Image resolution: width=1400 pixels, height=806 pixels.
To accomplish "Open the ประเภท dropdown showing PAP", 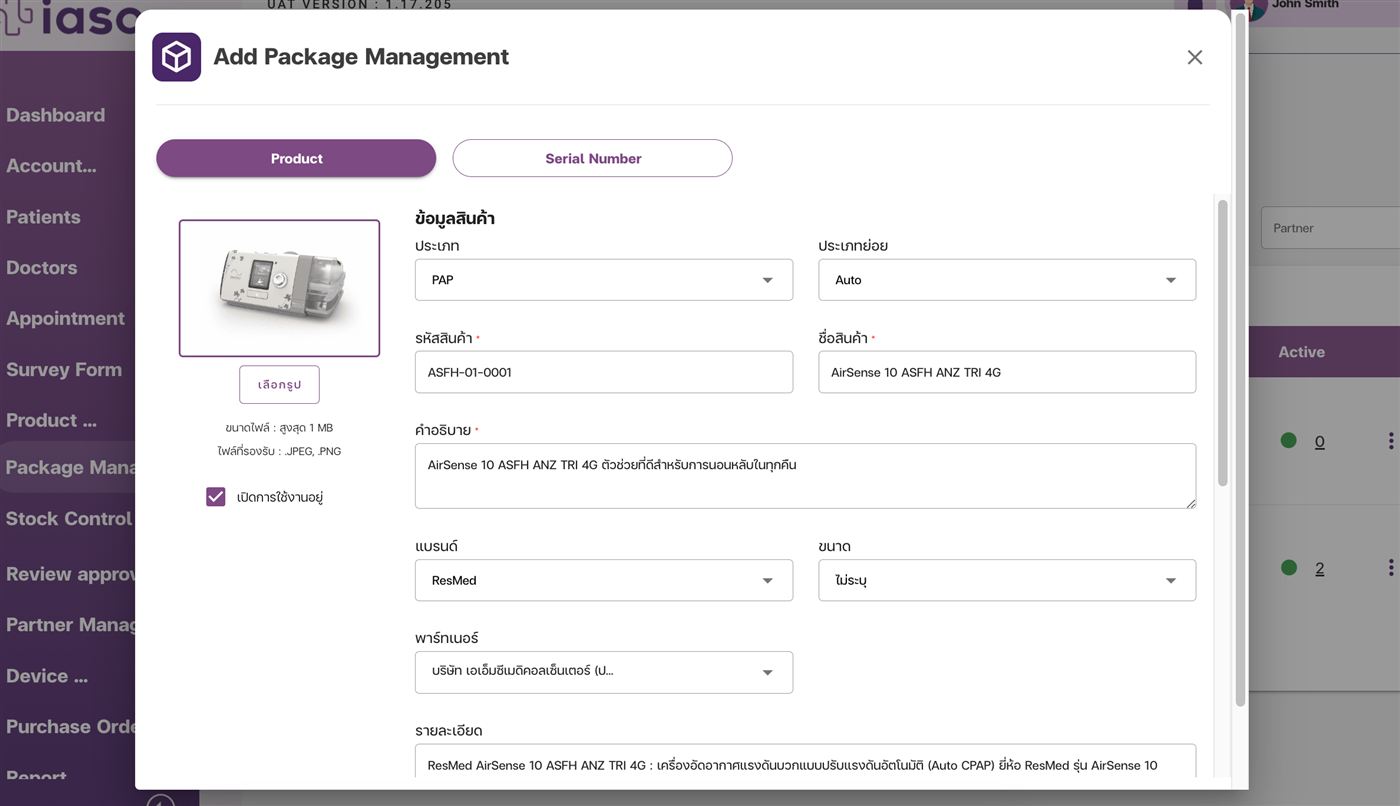I will [604, 280].
